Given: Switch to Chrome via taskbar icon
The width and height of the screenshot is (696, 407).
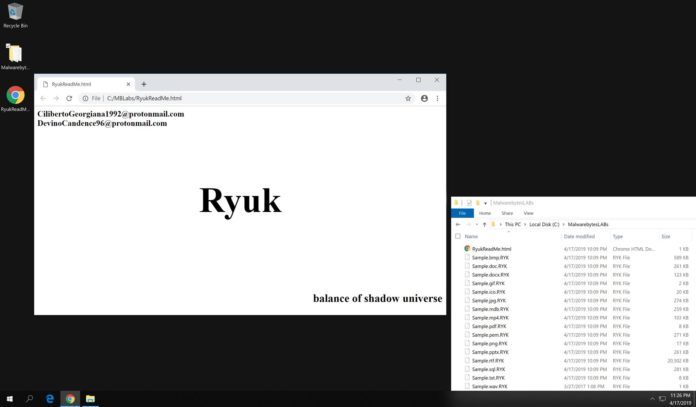Looking at the screenshot, I should [70, 399].
